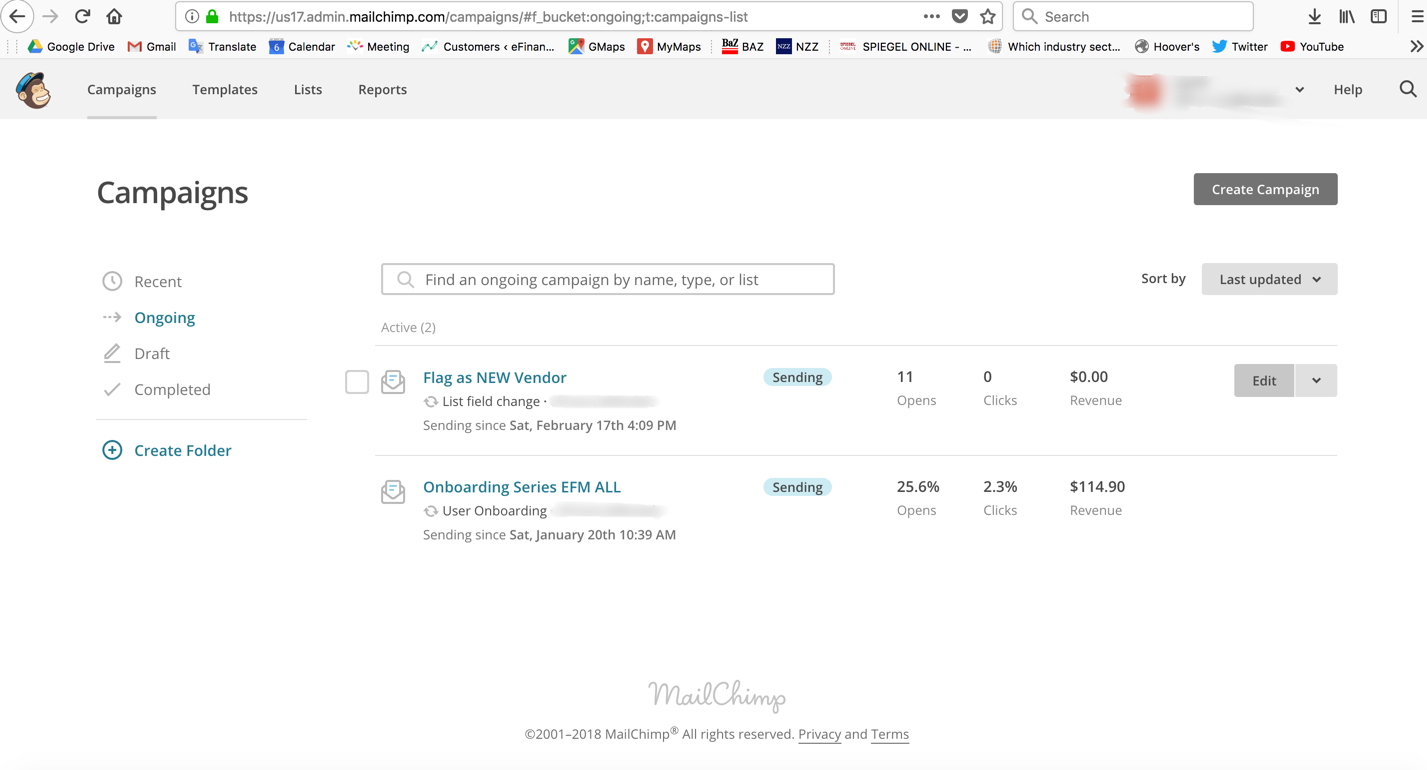This screenshot has height=770, width=1427.
Task: Reload the page with the refresh icon
Action: pyautogui.click(x=82, y=16)
